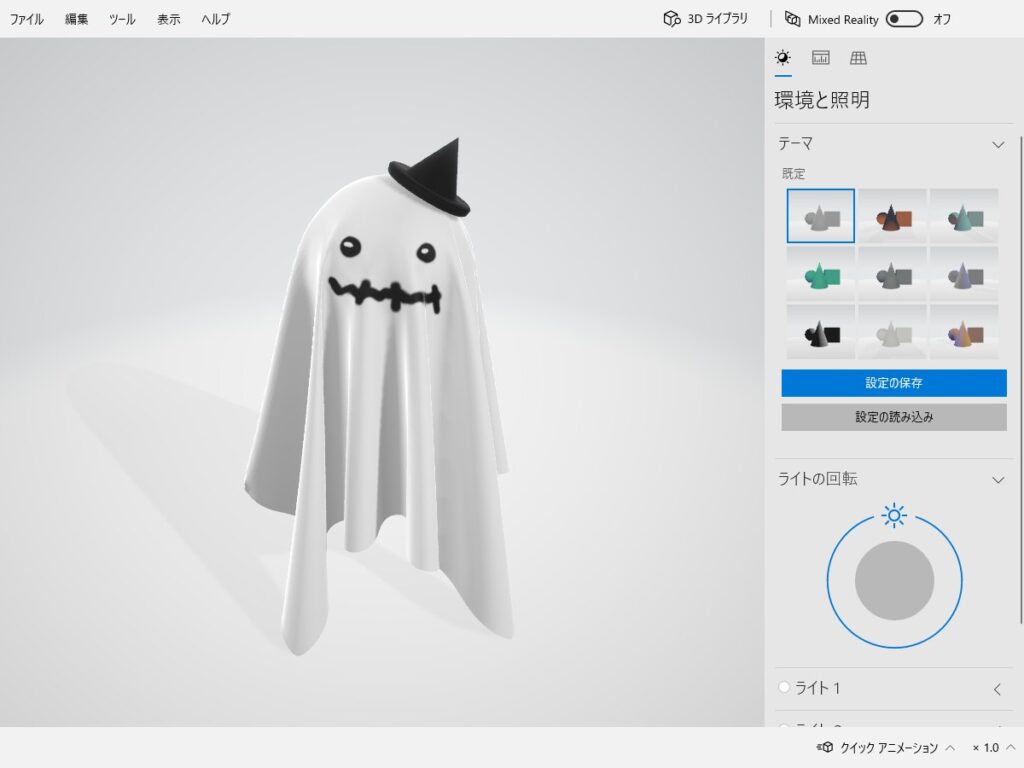The height and width of the screenshot is (768, 1024).
Task: Open the Environment & Lighting sun tab
Action: [x=783, y=58]
